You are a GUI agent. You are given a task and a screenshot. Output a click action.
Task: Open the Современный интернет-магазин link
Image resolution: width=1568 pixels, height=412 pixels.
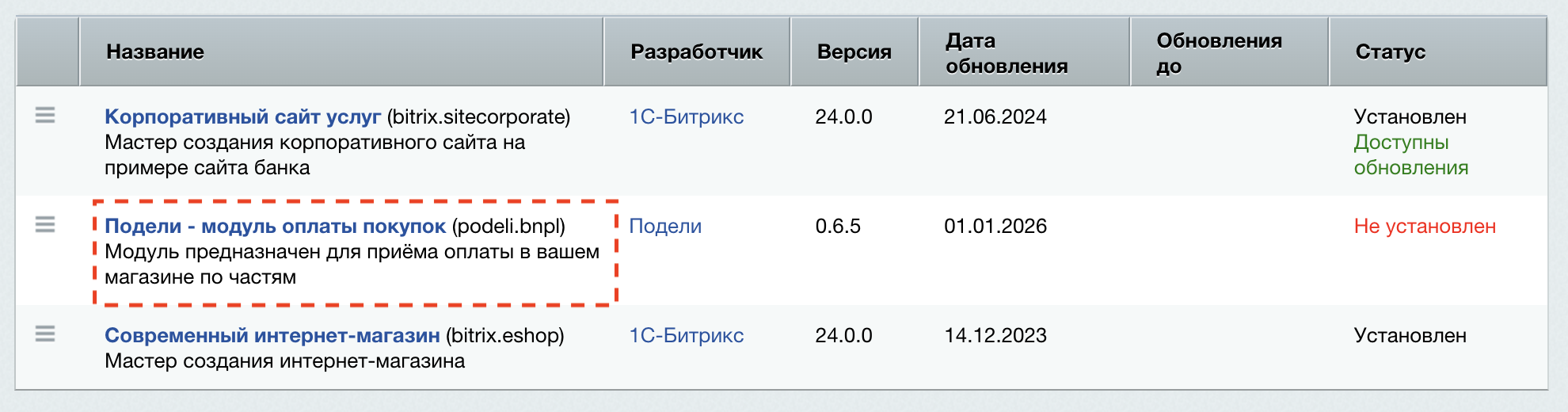(x=272, y=335)
